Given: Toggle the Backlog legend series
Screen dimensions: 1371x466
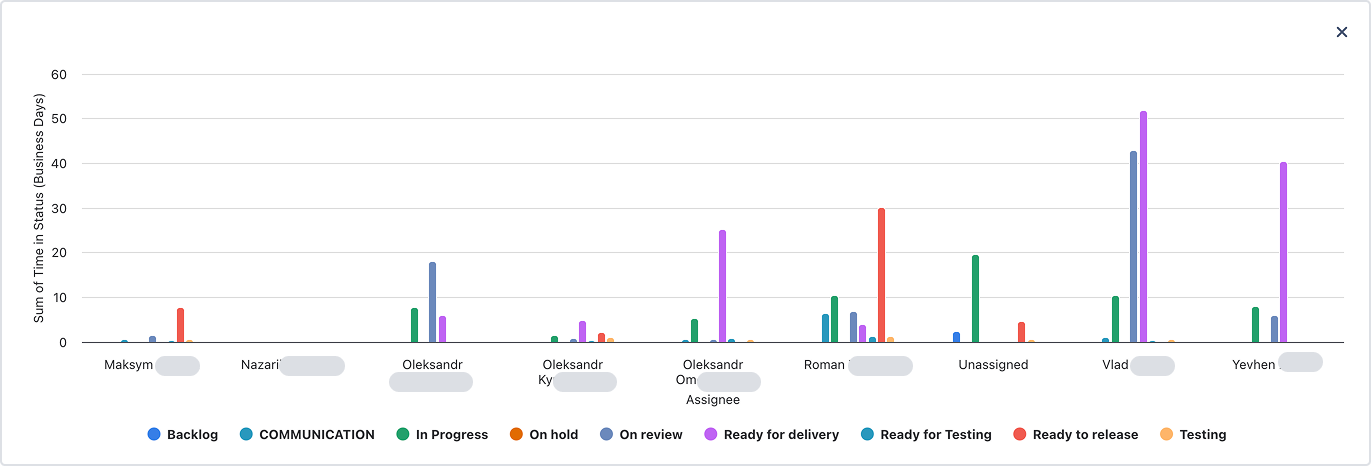Looking at the screenshot, I should 182,434.
